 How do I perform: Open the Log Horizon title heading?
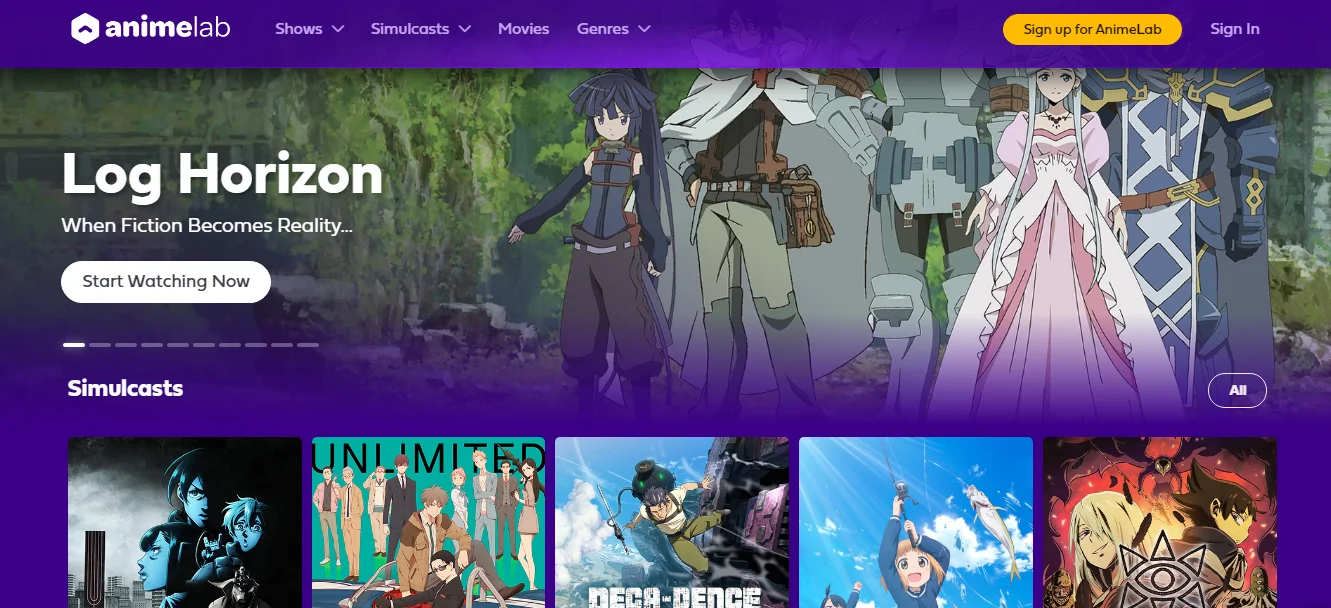[x=222, y=174]
